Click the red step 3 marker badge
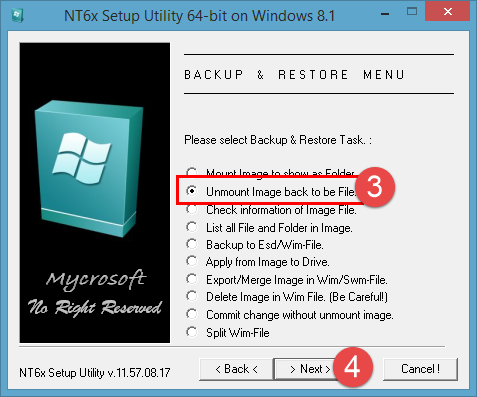This screenshot has height=397, width=477. coord(375,187)
